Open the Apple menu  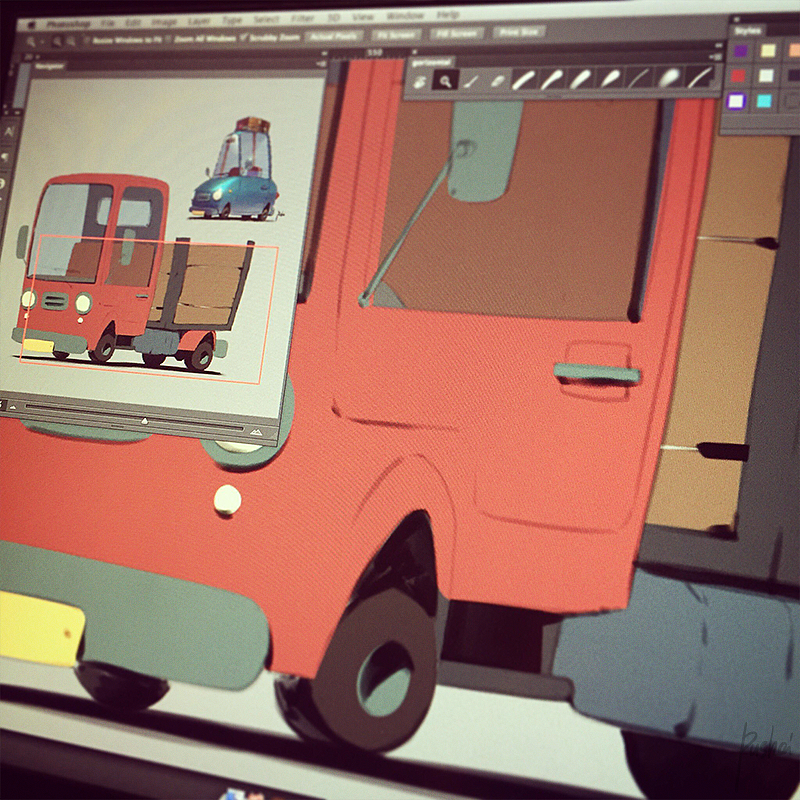pos(32,24)
